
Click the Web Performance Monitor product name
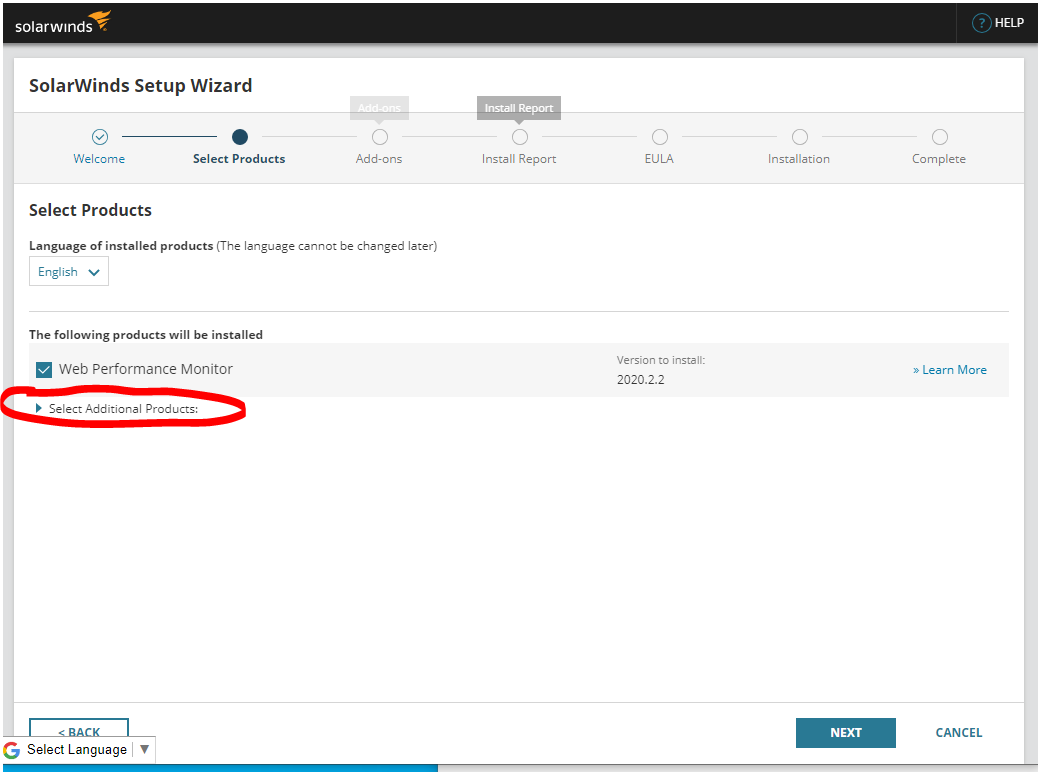pyautogui.click(x=146, y=369)
